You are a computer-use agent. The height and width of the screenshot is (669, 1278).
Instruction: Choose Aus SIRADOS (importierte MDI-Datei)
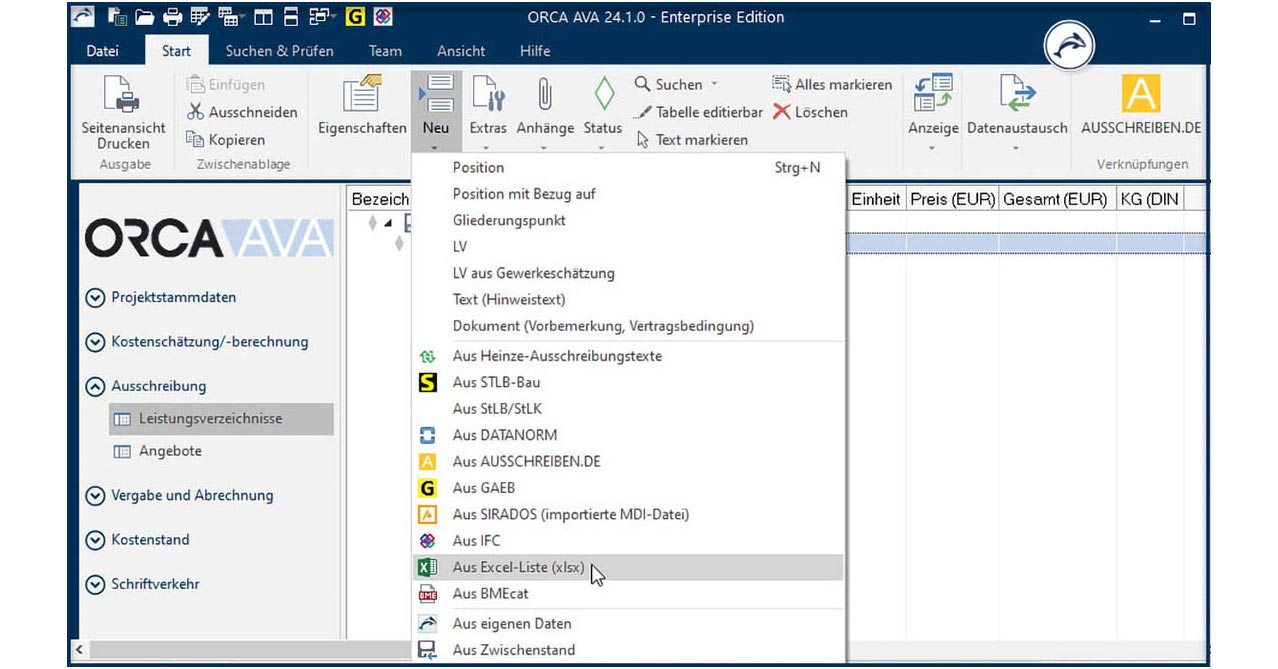[x=629, y=514]
